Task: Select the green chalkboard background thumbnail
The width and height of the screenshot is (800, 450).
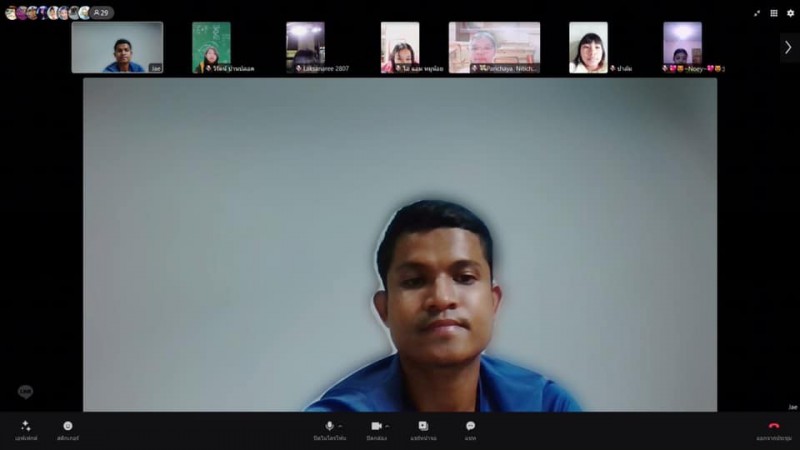Action: tap(211, 47)
